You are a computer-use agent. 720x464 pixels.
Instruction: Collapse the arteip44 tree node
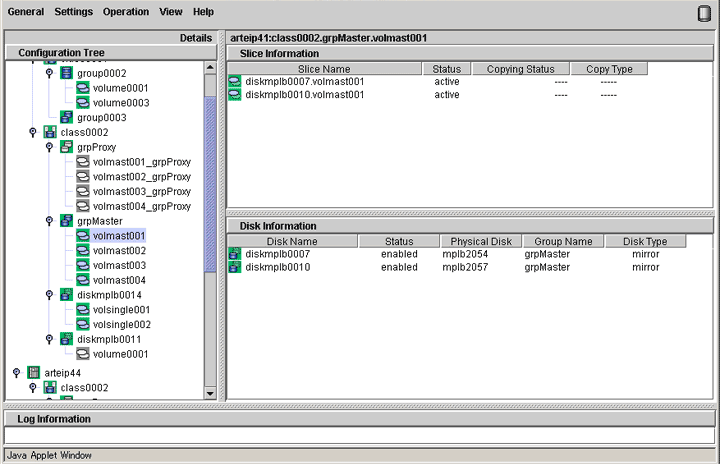coord(16,372)
